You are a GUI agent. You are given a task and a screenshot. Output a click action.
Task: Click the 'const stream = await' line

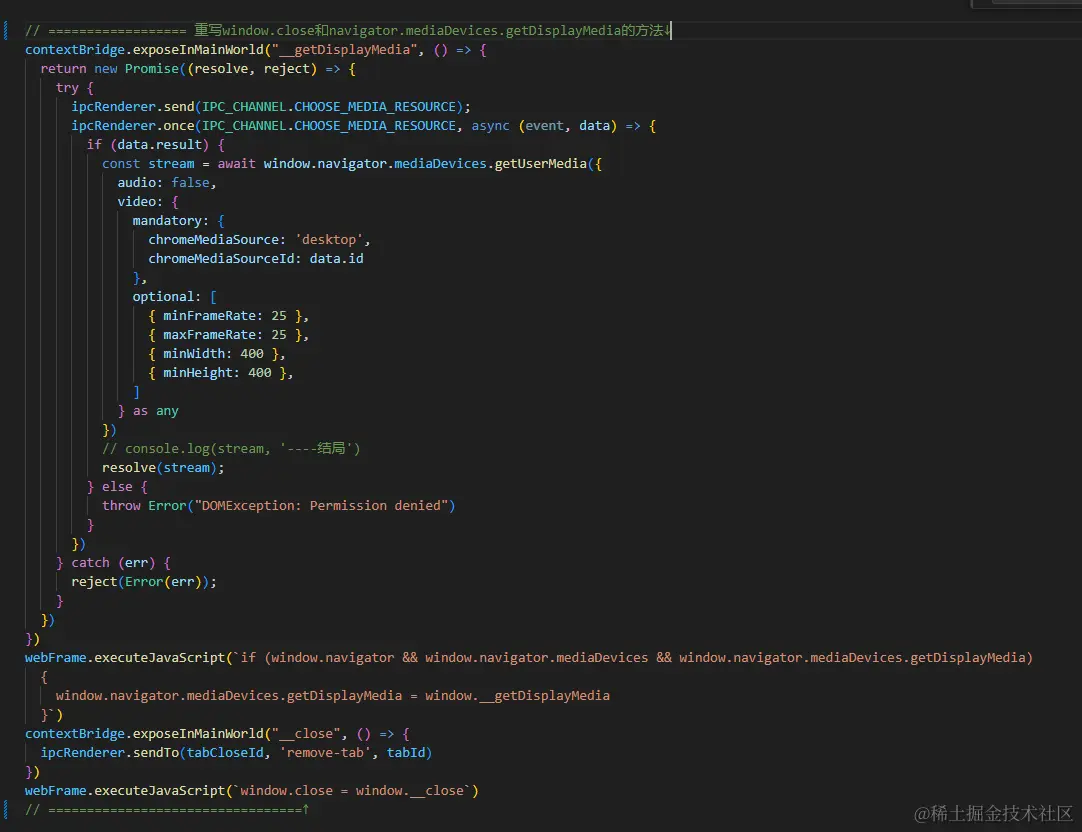352,164
